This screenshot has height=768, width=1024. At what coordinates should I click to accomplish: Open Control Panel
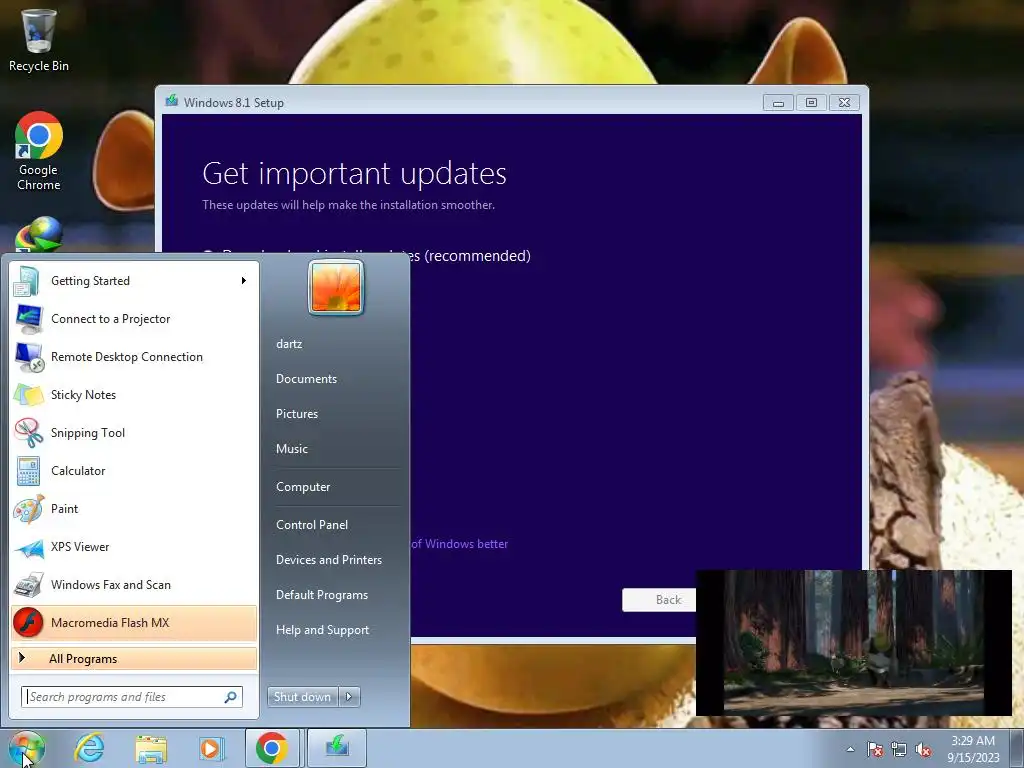312,525
